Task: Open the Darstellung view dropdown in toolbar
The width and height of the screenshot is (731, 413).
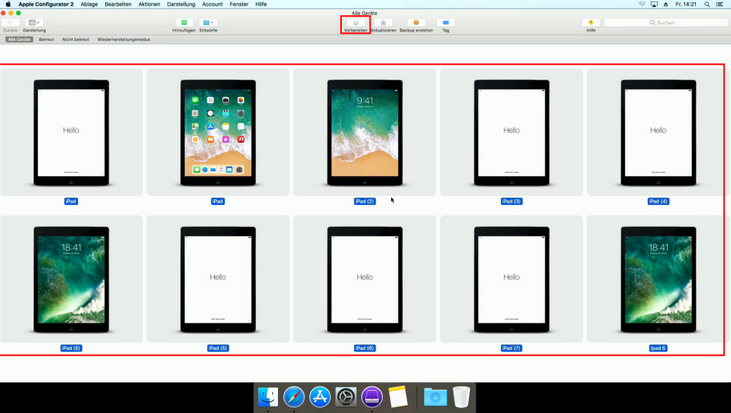Action: pos(34,22)
